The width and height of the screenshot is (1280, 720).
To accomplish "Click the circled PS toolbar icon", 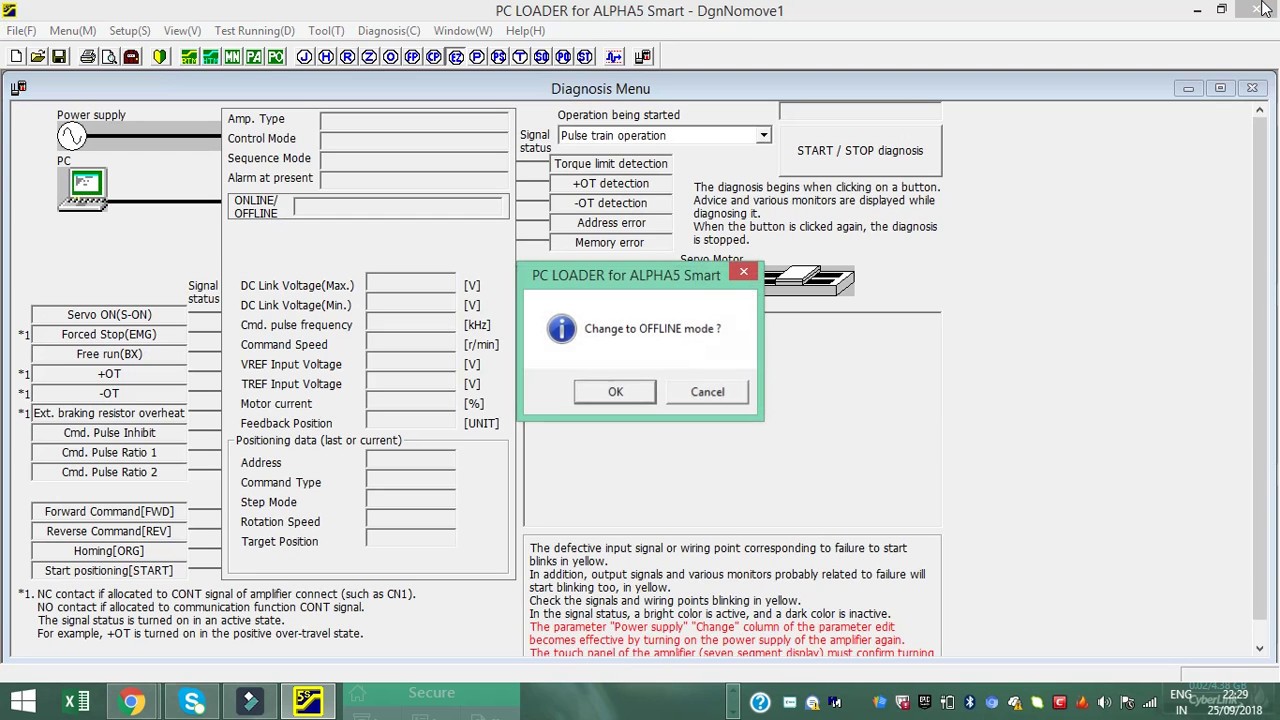I will pyautogui.click(x=499, y=57).
